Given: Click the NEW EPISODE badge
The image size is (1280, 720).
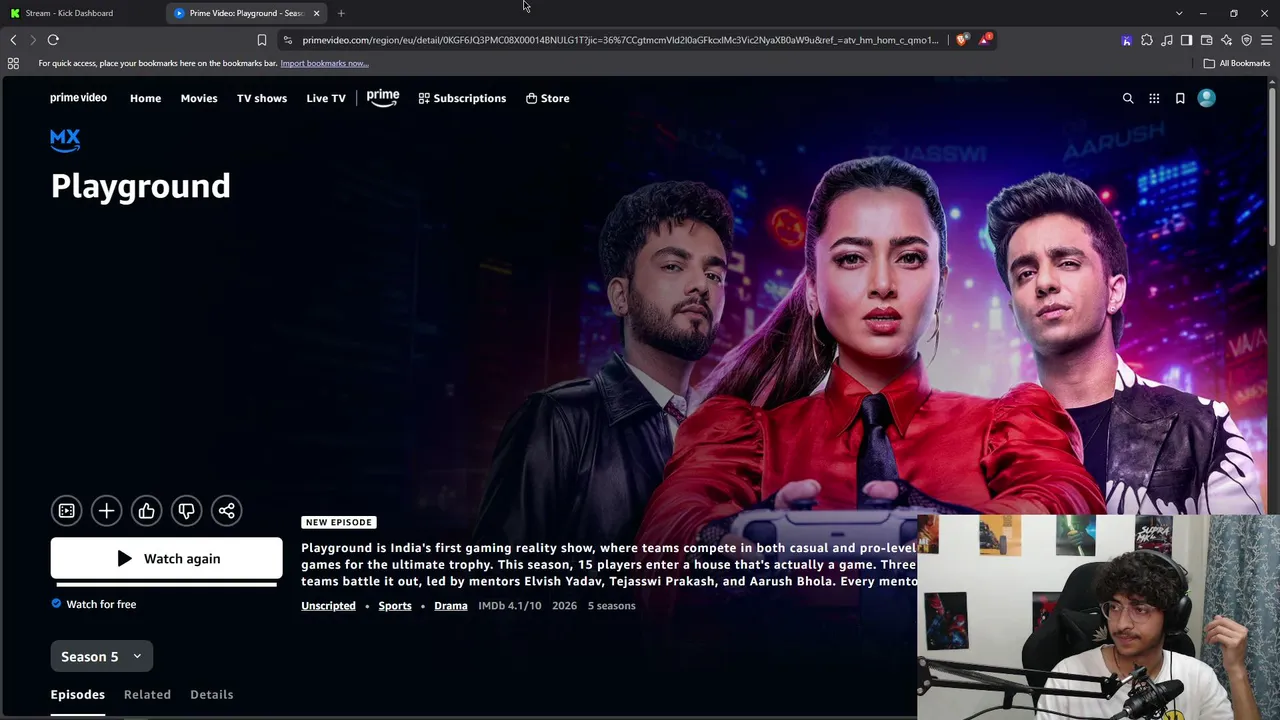Looking at the screenshot, I should 338,522.
